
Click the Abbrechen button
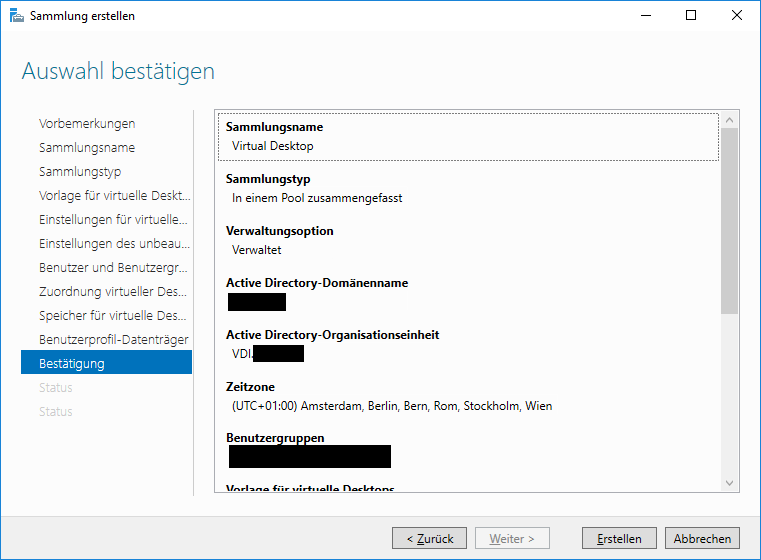tap(702, 538)
